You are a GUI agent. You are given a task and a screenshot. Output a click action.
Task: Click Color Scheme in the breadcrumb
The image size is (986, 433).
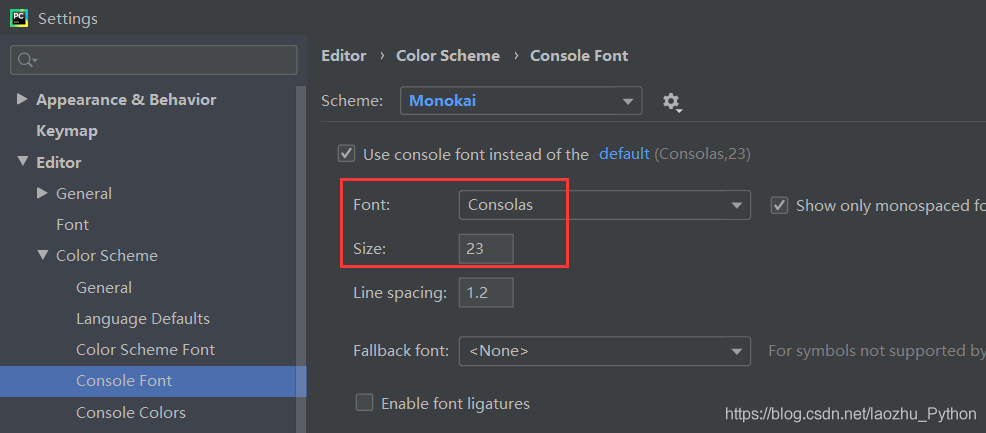(448, 55)
